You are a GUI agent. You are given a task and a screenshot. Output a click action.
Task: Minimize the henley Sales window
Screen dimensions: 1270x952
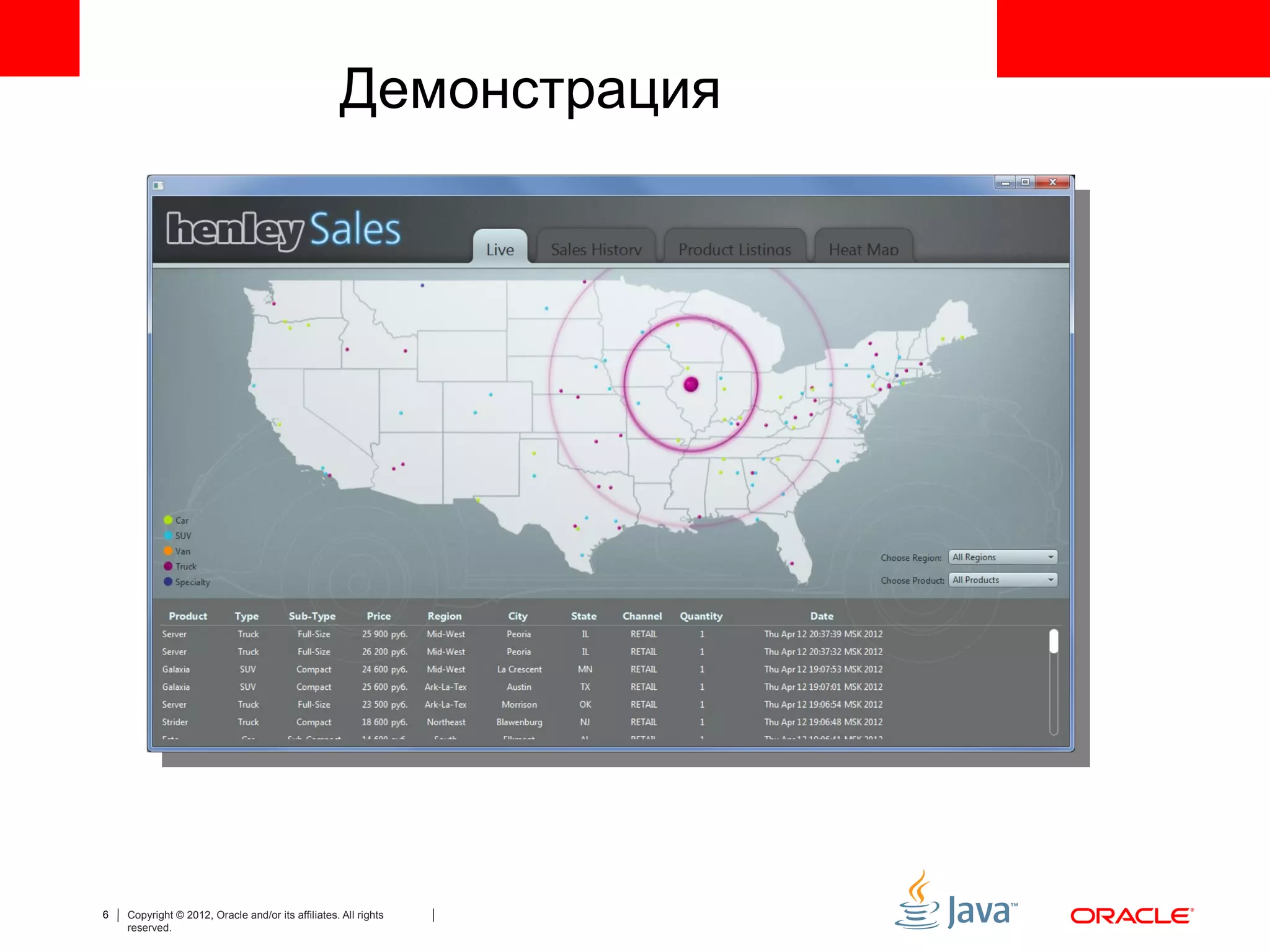pos(1005,182)
